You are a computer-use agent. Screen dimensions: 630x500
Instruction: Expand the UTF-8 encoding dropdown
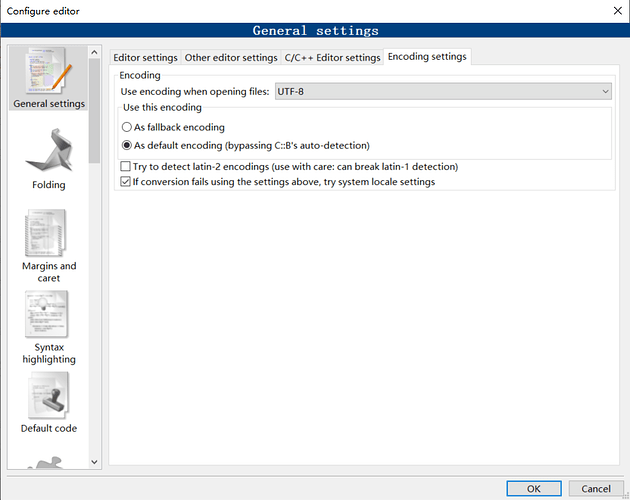coord(605,92)
